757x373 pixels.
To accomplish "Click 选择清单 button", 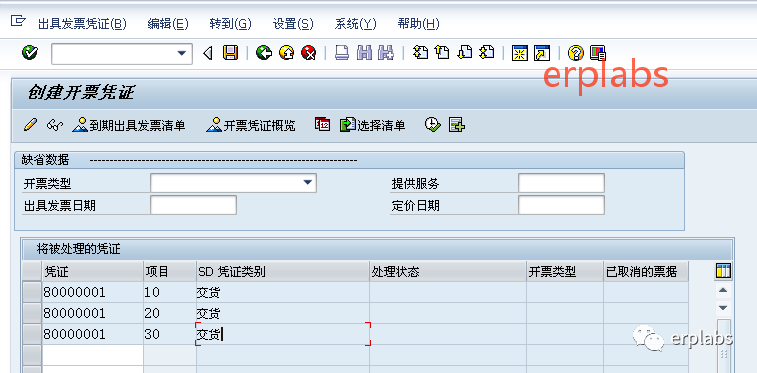I will click(x=373, y=125).
